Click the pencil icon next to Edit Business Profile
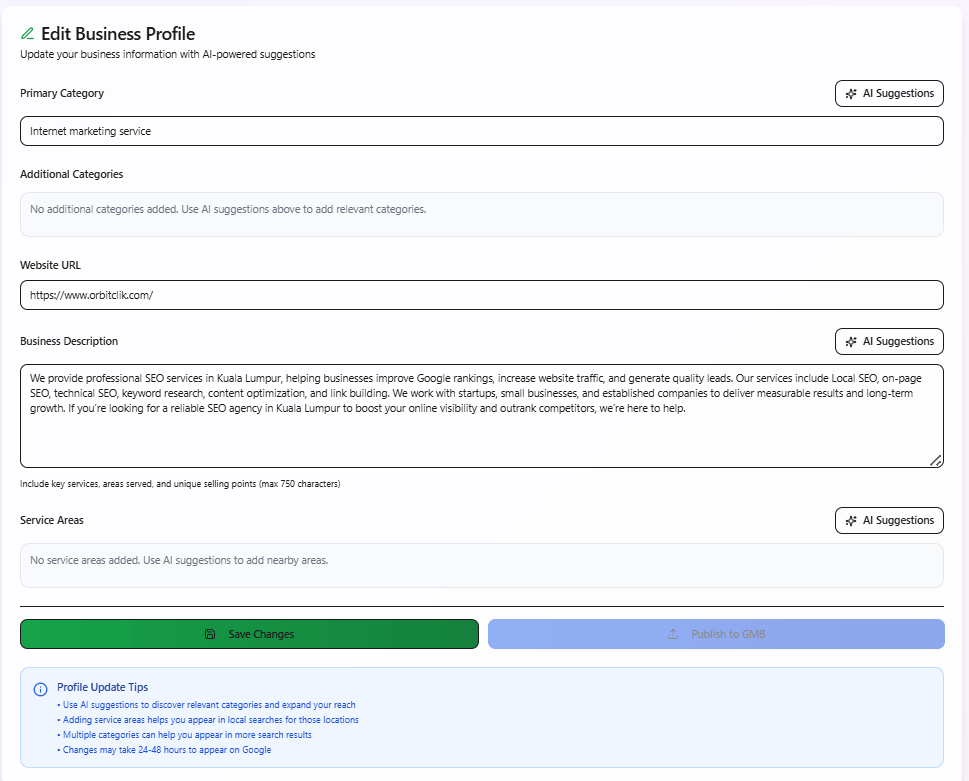The height and width of the screenshot is (781, 969). click(27, 33)
